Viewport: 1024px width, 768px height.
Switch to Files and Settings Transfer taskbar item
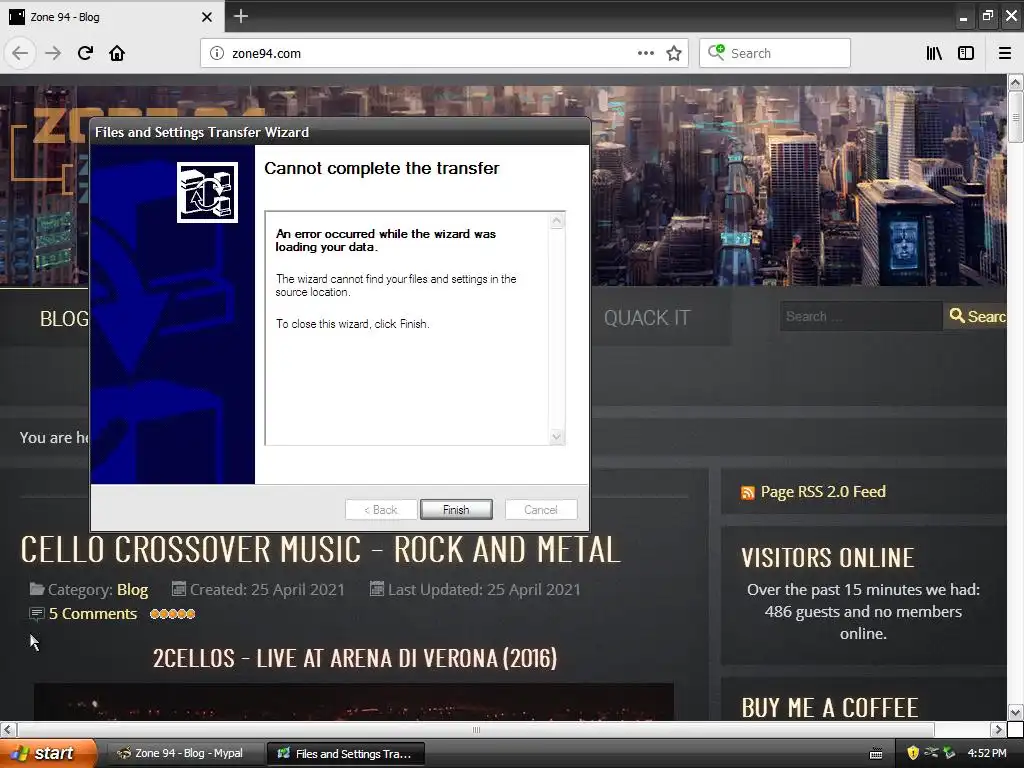[346, 754]
